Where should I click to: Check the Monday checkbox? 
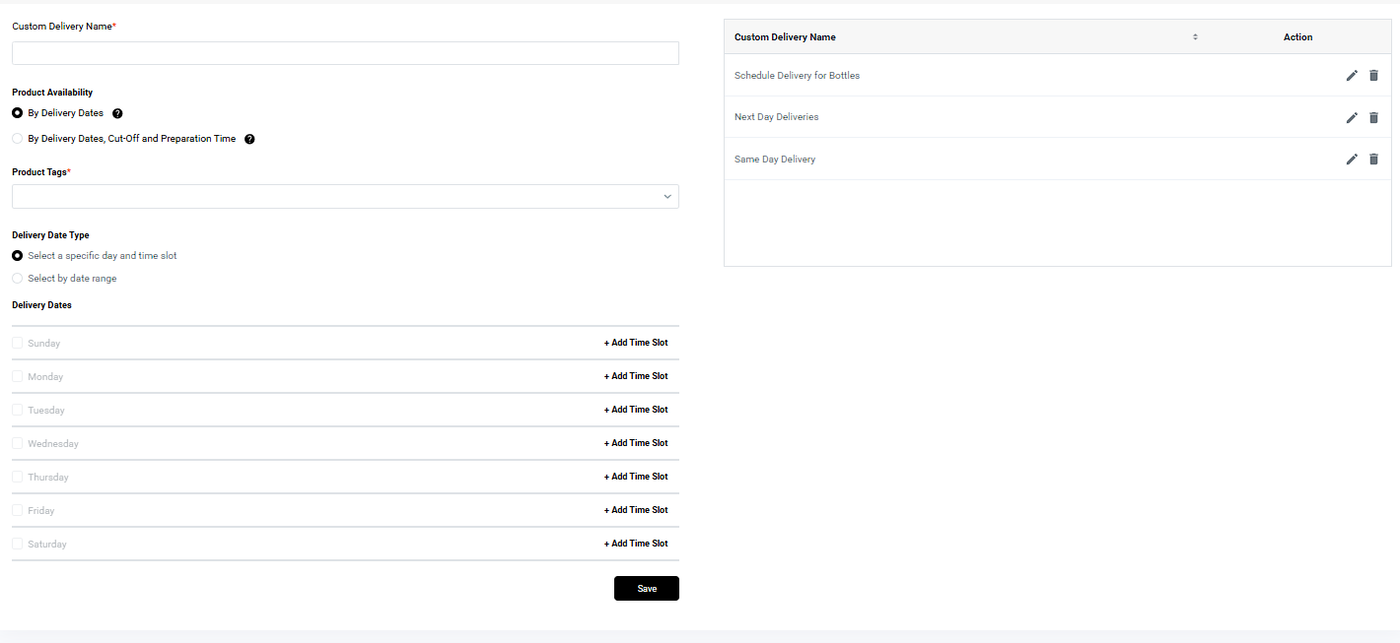17,376
